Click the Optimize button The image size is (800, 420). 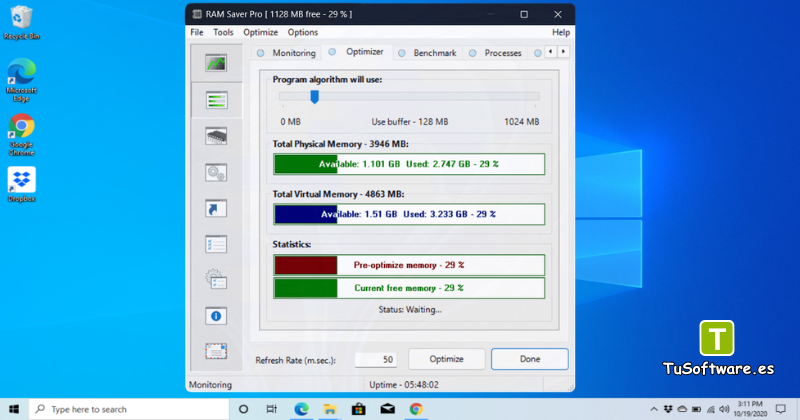click(446, 359)
